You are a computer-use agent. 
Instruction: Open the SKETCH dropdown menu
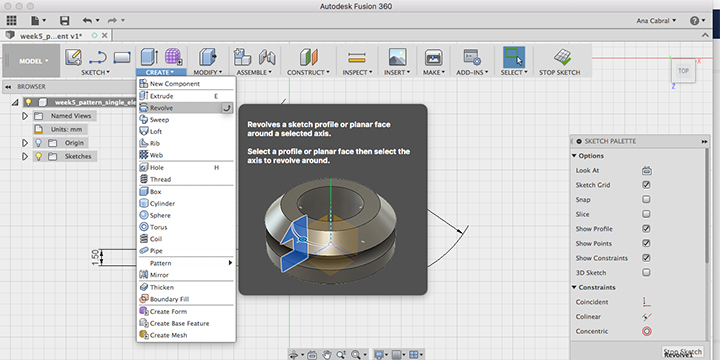96,73
